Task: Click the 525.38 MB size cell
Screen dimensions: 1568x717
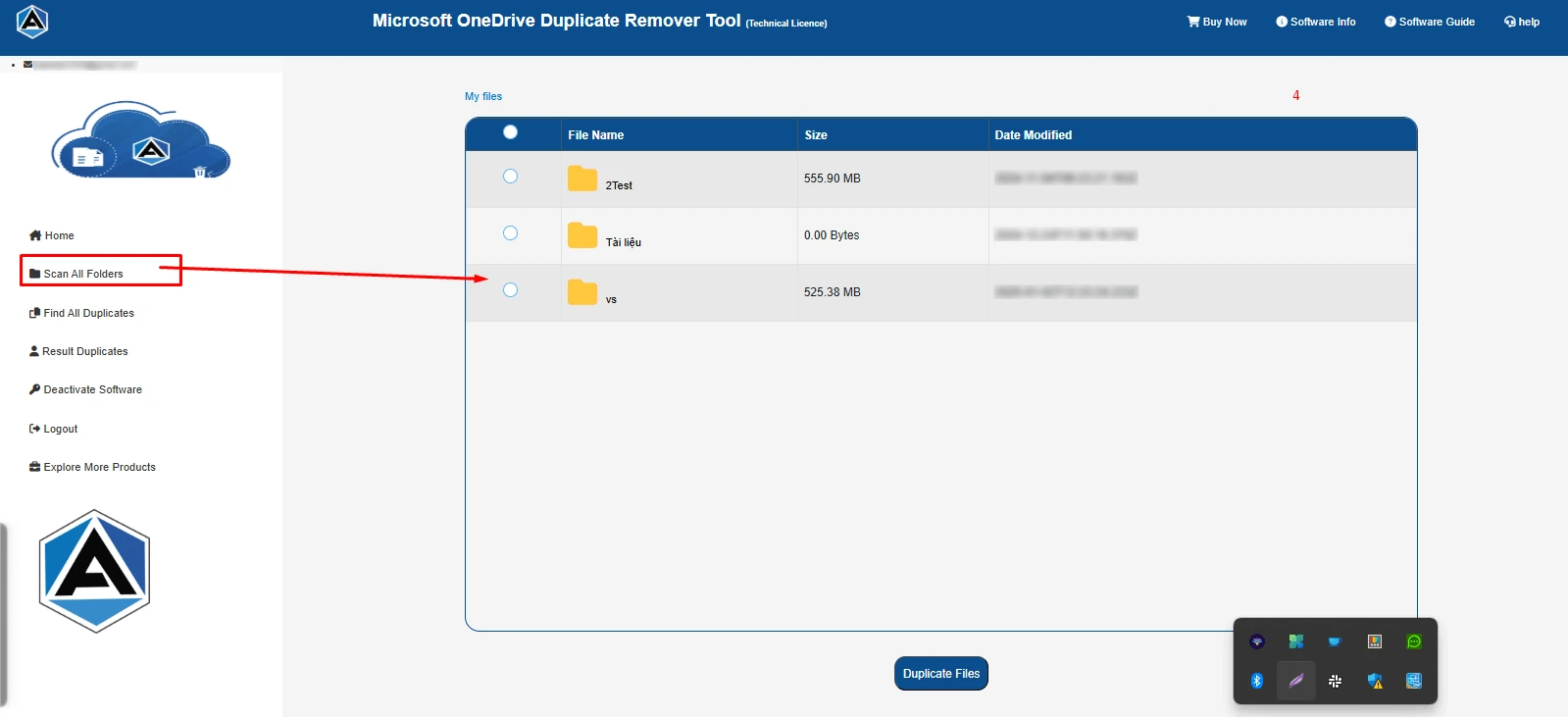Action: [x=833, y=292]
